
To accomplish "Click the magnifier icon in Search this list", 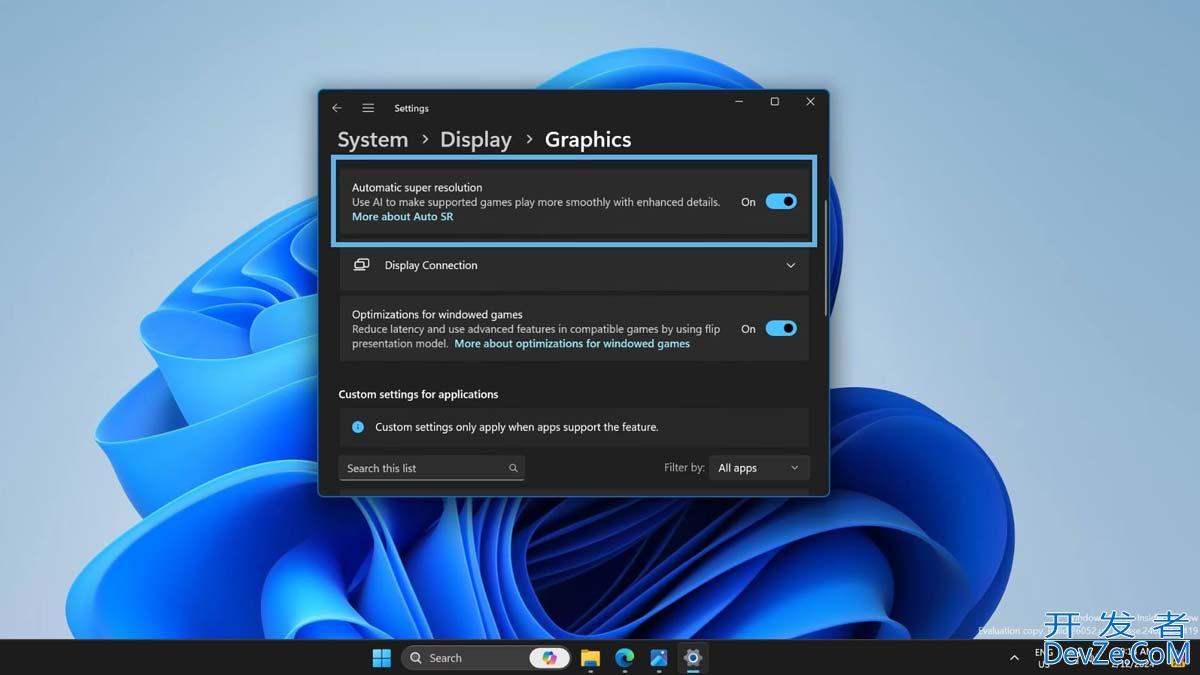I will pyautogui.click(x=513, y=468).
